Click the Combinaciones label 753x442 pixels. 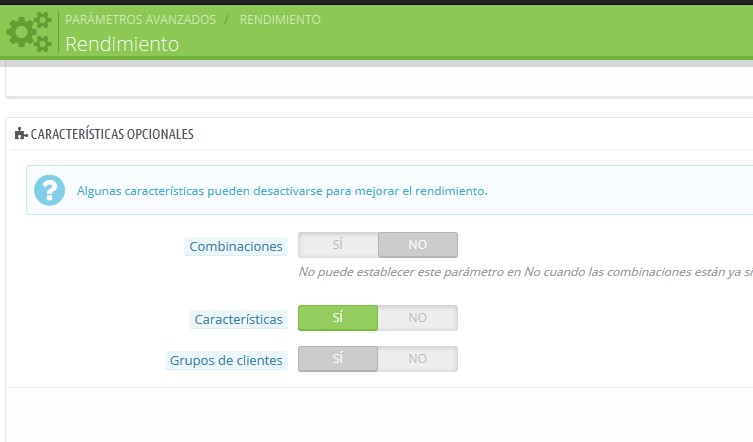coord(236,246)
